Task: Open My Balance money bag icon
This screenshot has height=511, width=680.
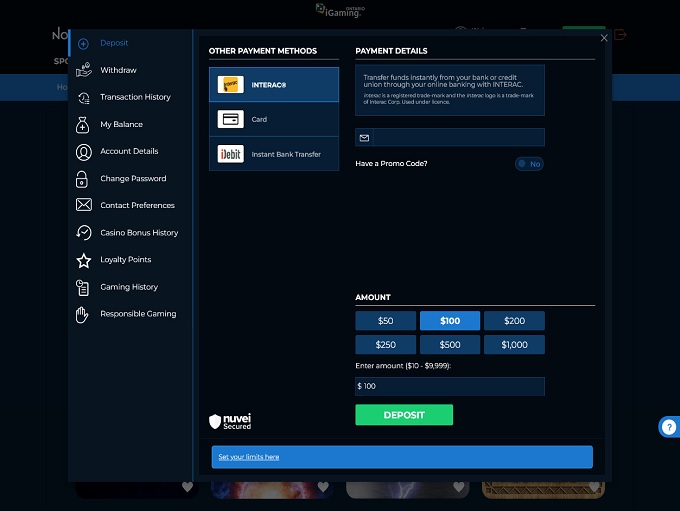Action: [83, 125]
